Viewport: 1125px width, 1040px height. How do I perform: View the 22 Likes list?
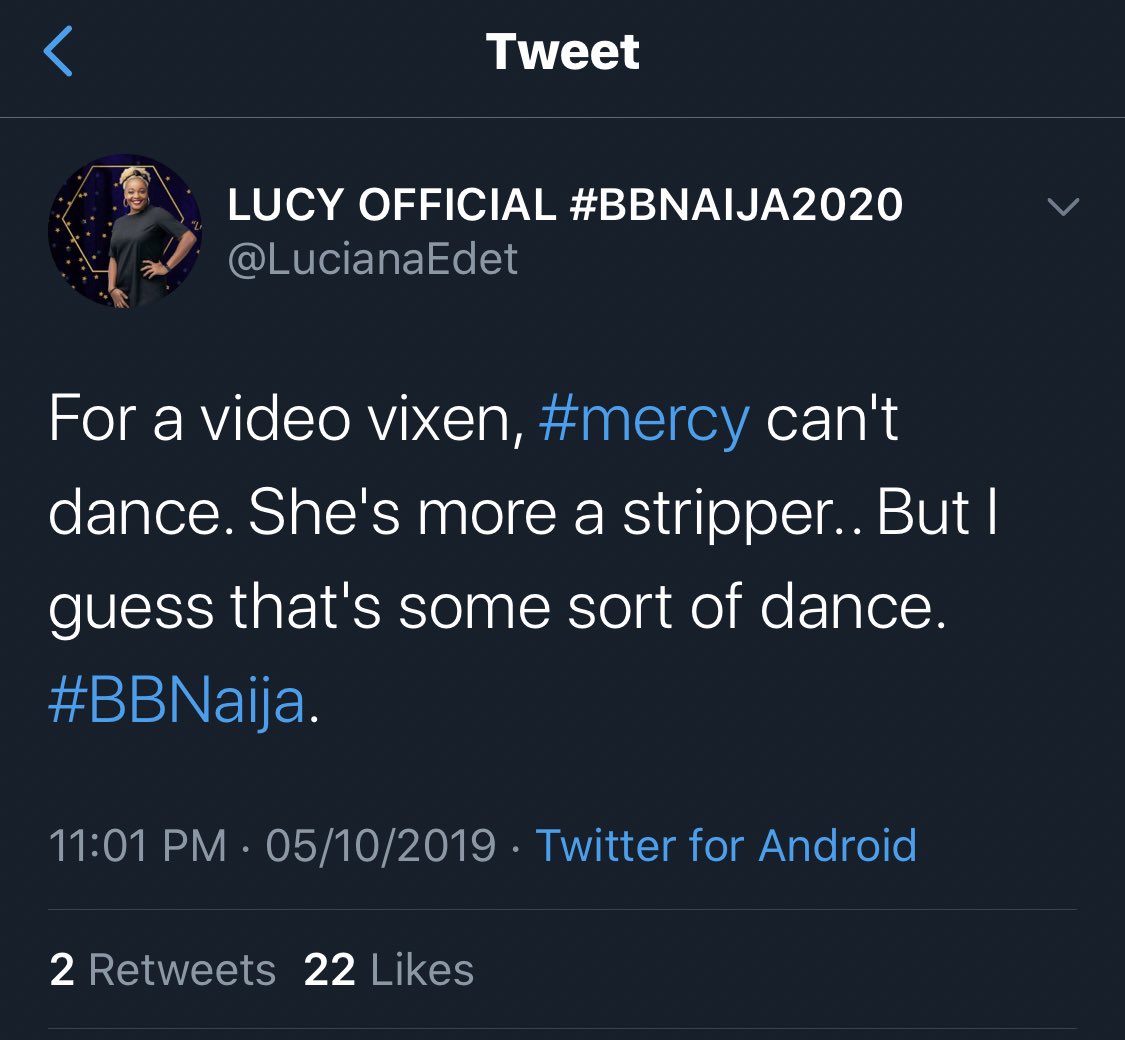coord(389,970)
